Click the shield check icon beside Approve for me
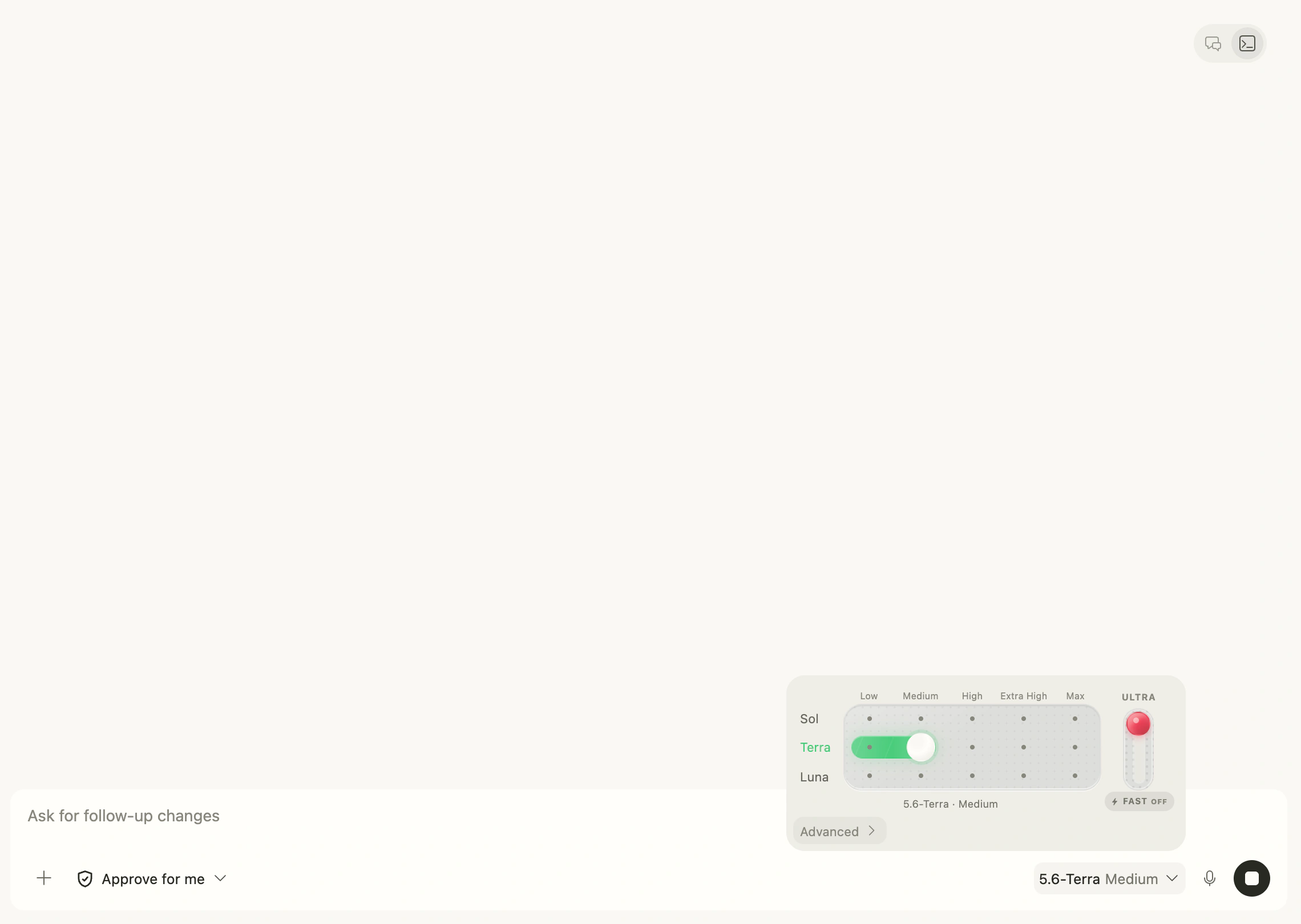Image resolution: width=1301 pixels, height=924 pixels. 85,879
